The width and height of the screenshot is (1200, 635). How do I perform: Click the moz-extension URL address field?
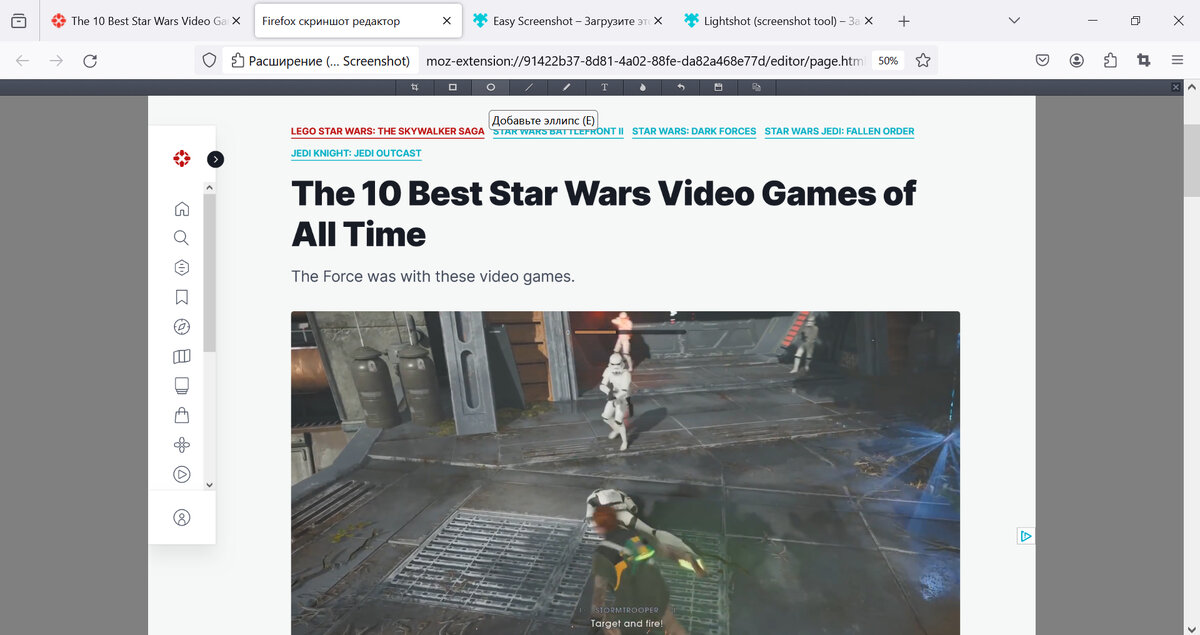[643, 61]
